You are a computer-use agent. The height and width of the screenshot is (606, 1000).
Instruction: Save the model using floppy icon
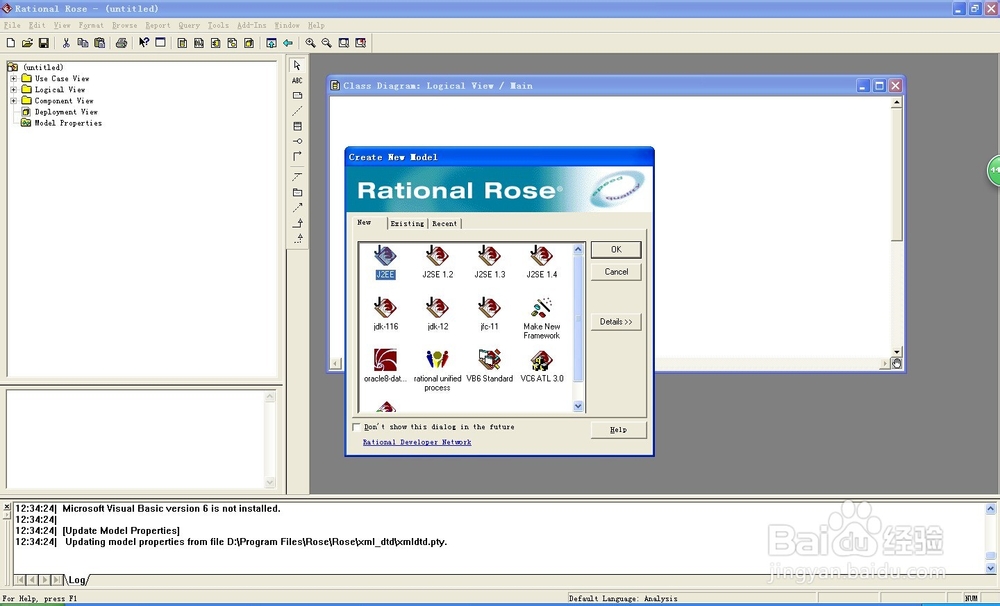click(x=43, y=43)
